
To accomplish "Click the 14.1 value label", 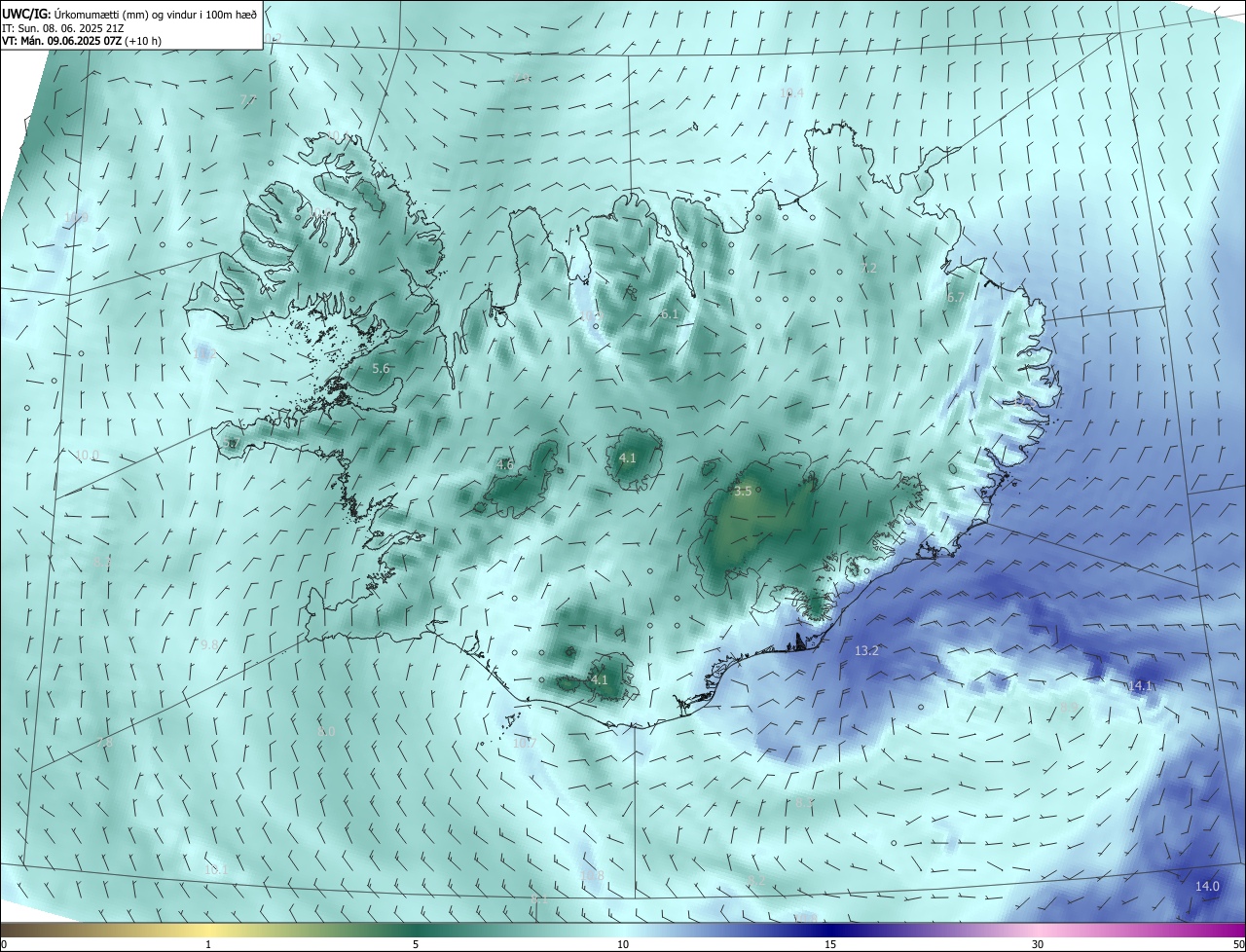I will point(1140,686).
